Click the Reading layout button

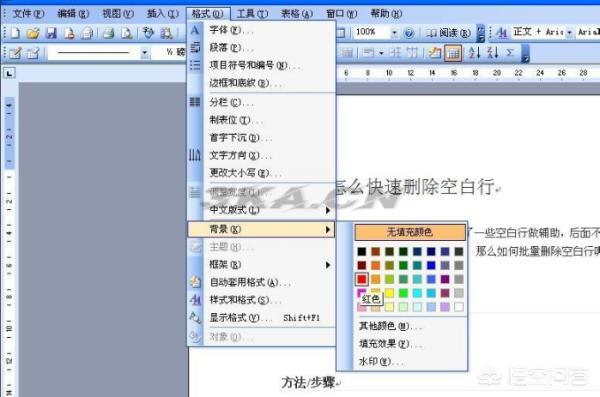pyautogui.click(x=448, y=33)
